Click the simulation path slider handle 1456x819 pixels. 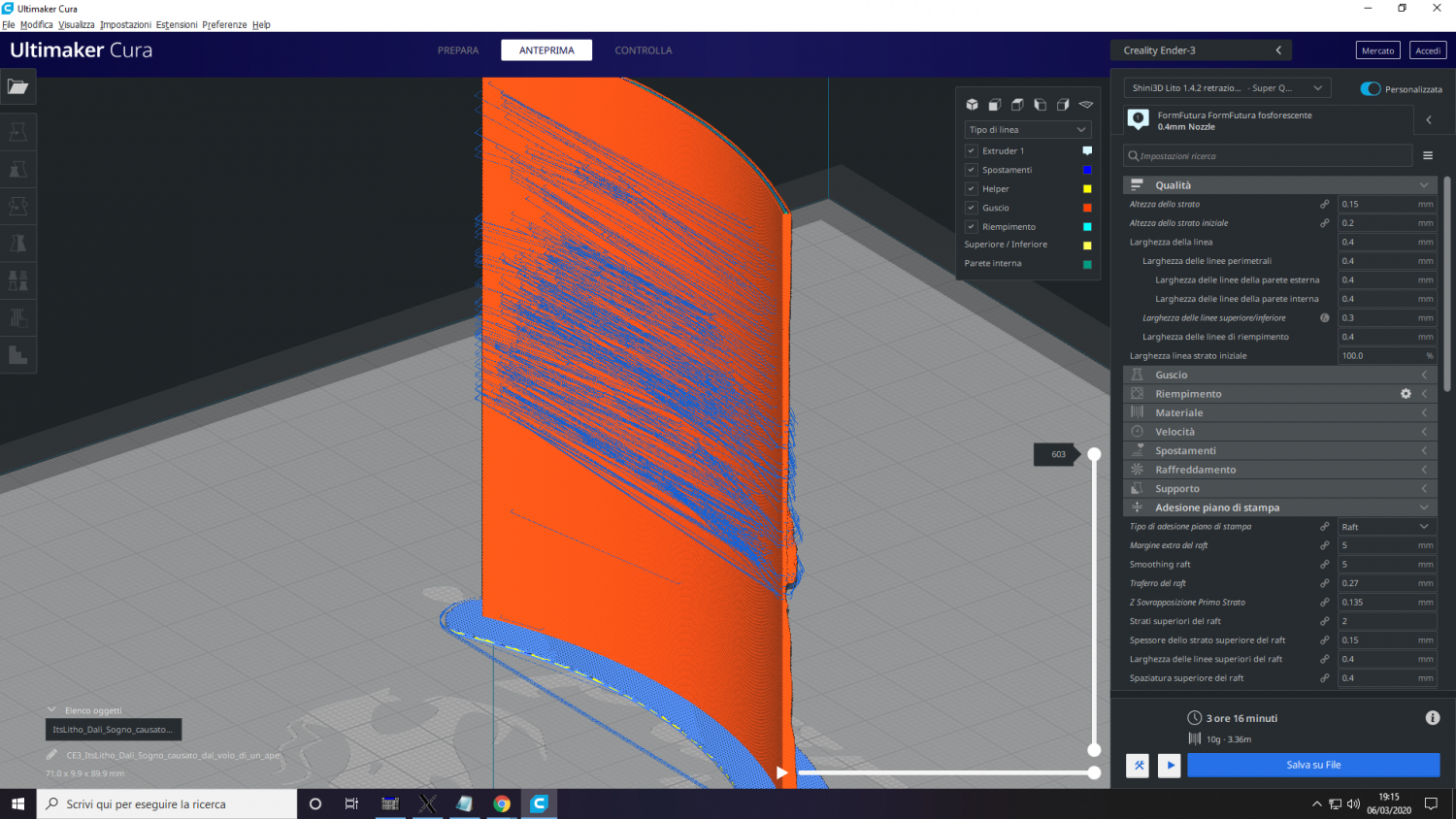pos(1094,772)
